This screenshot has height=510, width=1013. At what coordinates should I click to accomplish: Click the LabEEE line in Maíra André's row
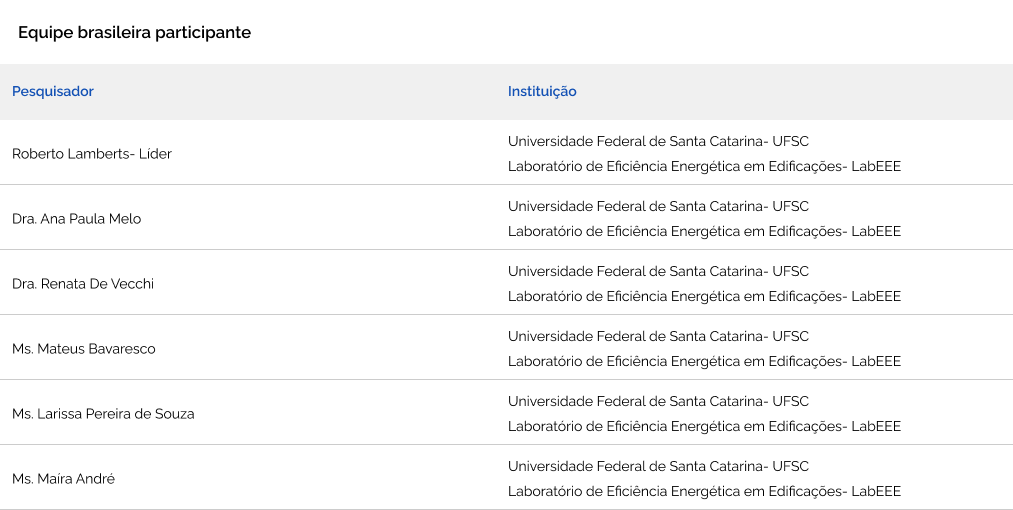tap(704, 492)
